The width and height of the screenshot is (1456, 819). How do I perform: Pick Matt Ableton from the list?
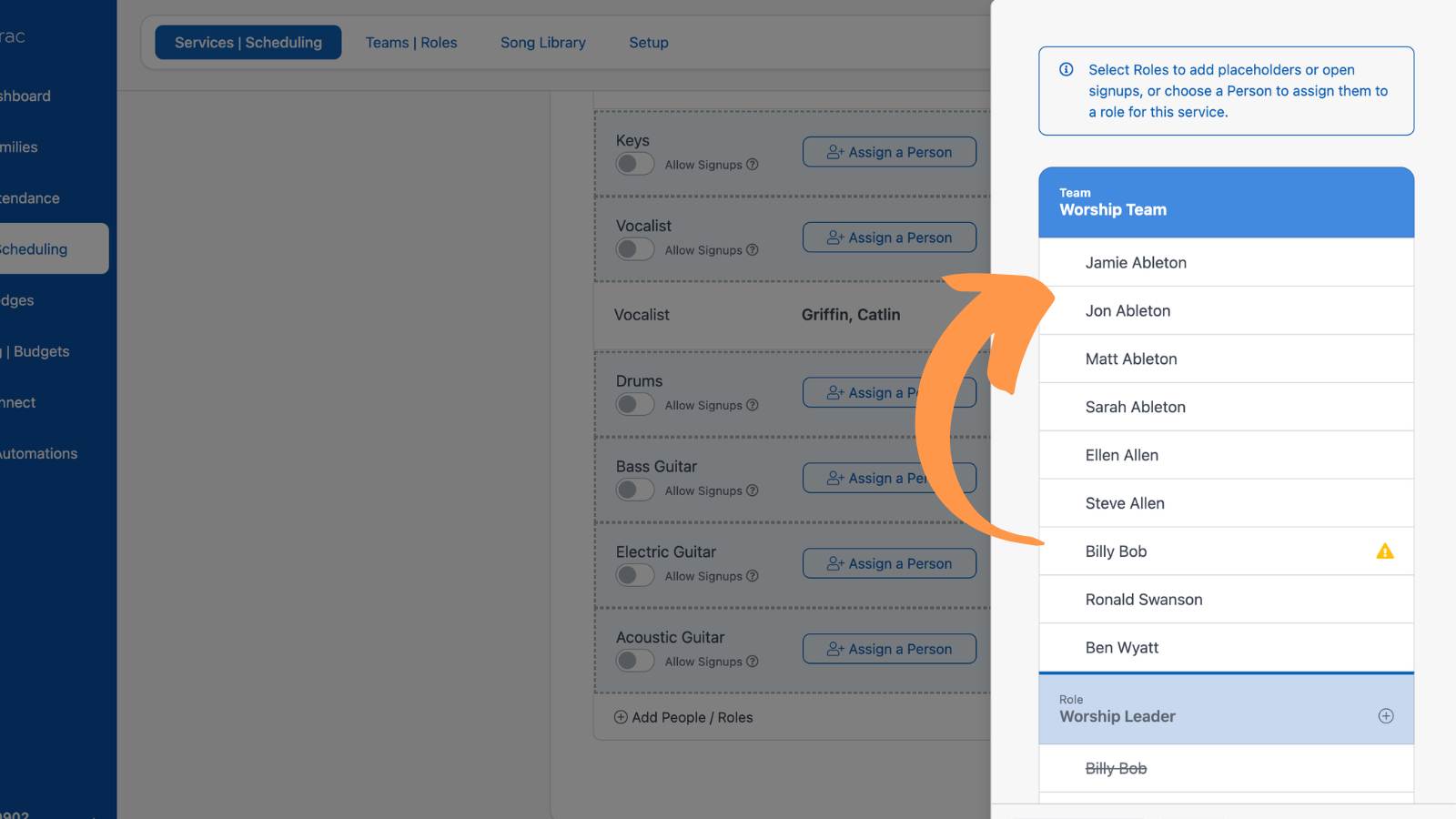tap(1226, 359)
